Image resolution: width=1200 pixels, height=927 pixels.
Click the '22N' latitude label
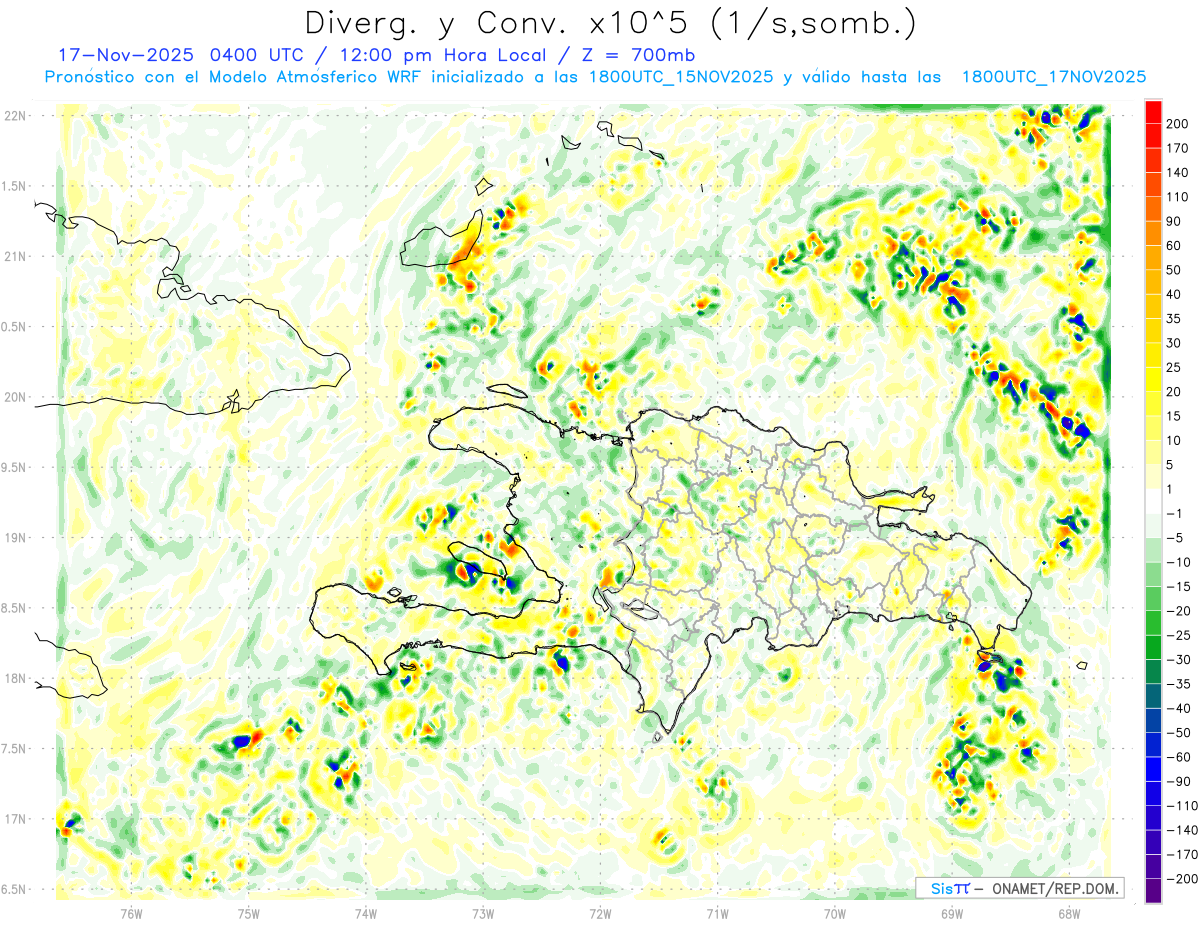pyautogui.click(x=16, y=116)
